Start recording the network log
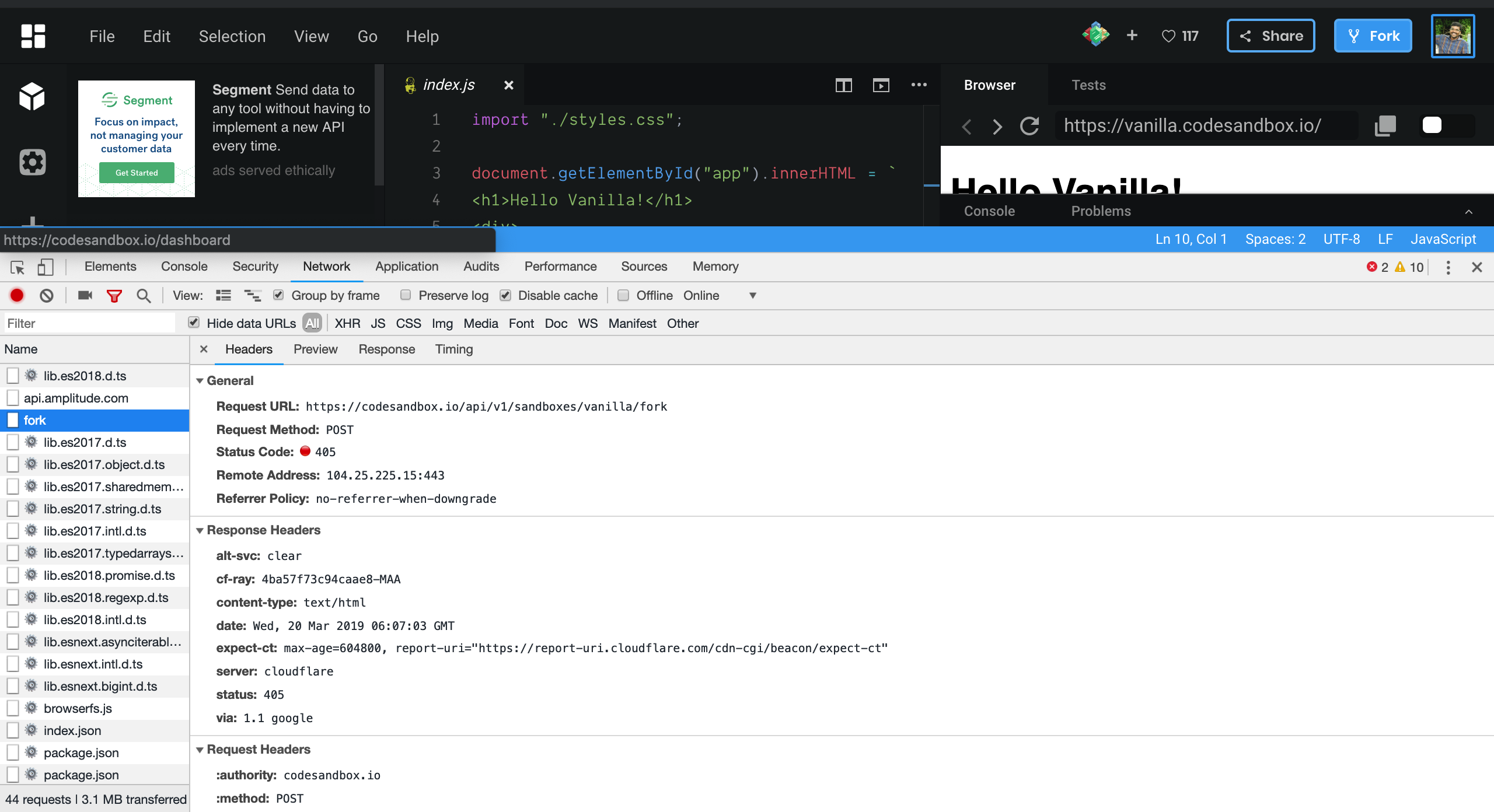 (x=16, y=295)
